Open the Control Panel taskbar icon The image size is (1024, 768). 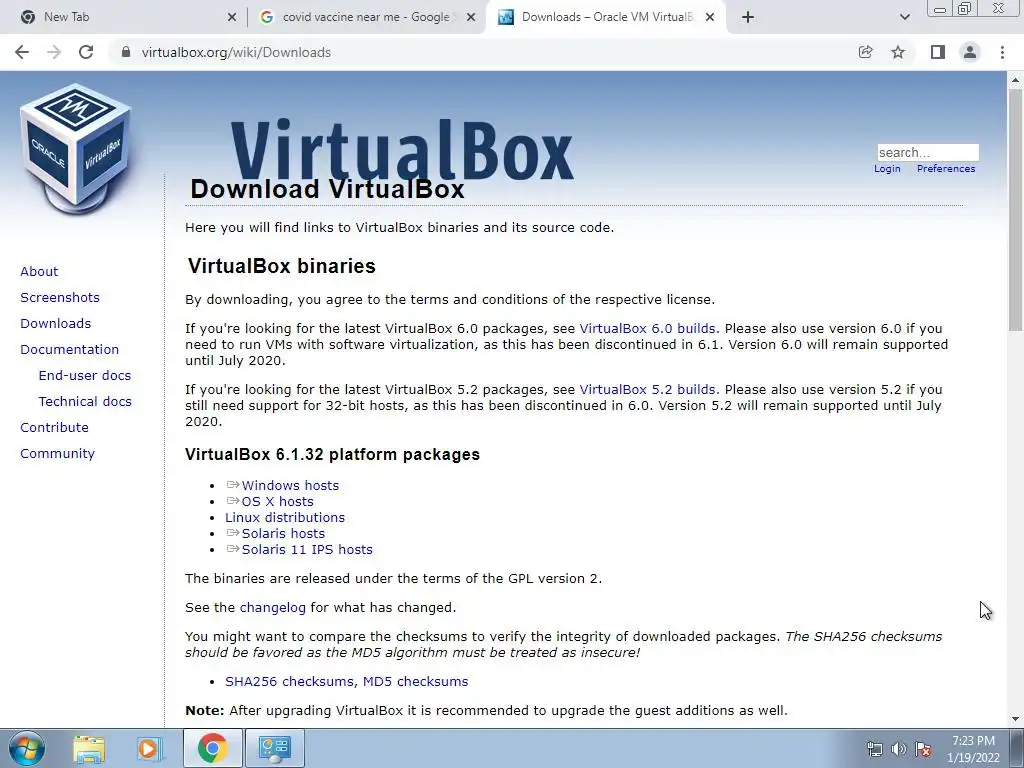(x=274, y=748)
